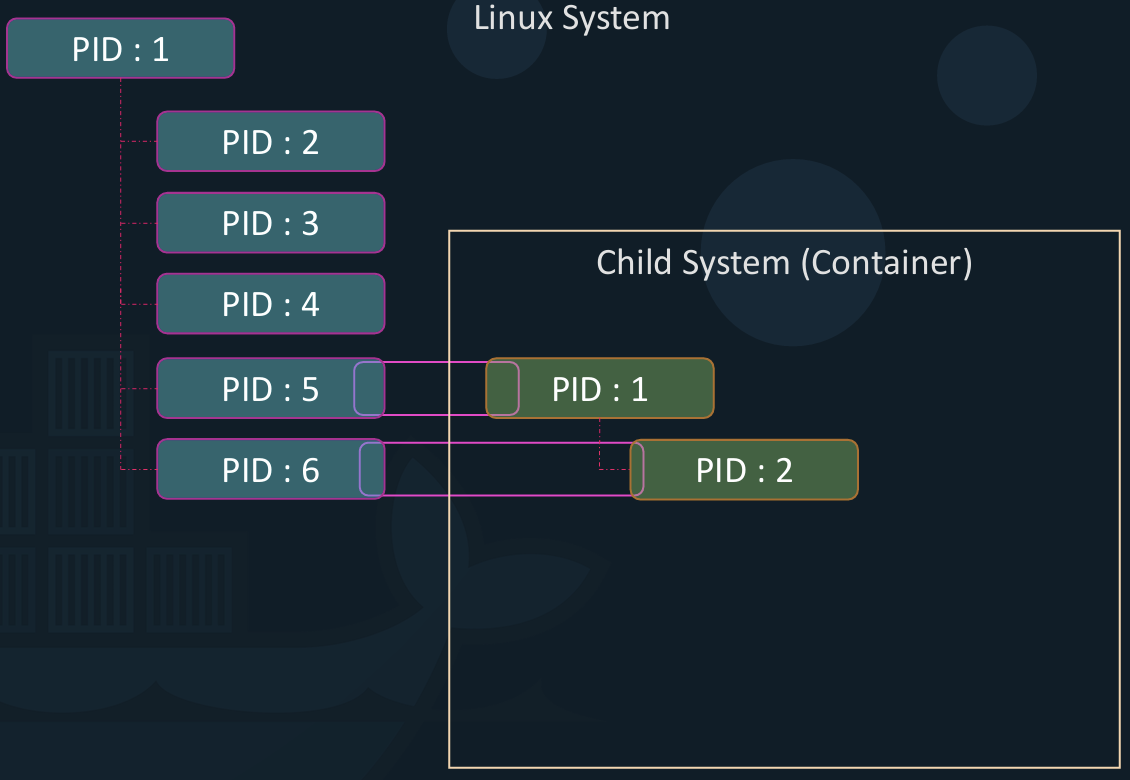Select the teal PID : 2 host box

tap(270, 142)
